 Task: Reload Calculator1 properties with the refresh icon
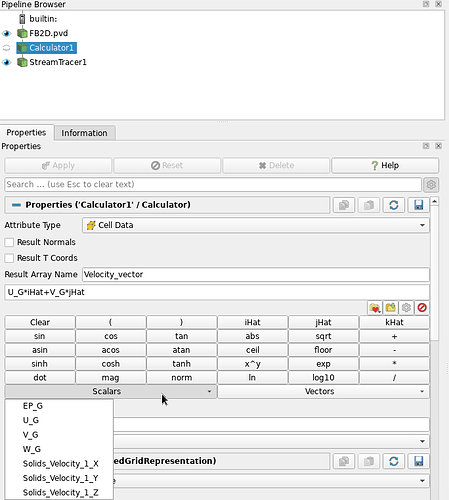coord(394,205)
